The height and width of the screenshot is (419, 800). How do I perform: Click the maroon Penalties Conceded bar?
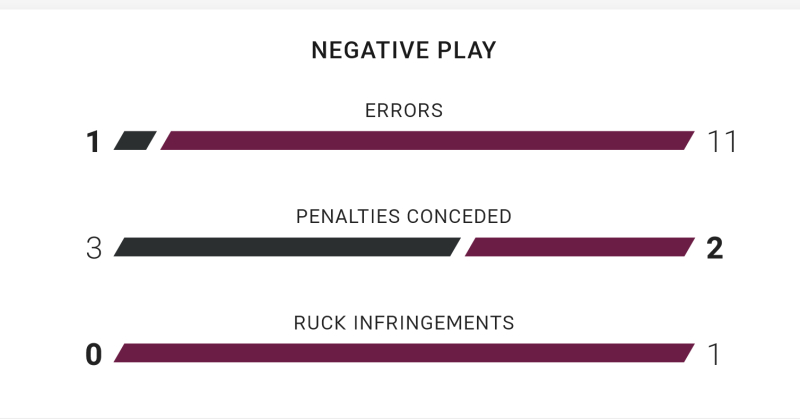580,247
